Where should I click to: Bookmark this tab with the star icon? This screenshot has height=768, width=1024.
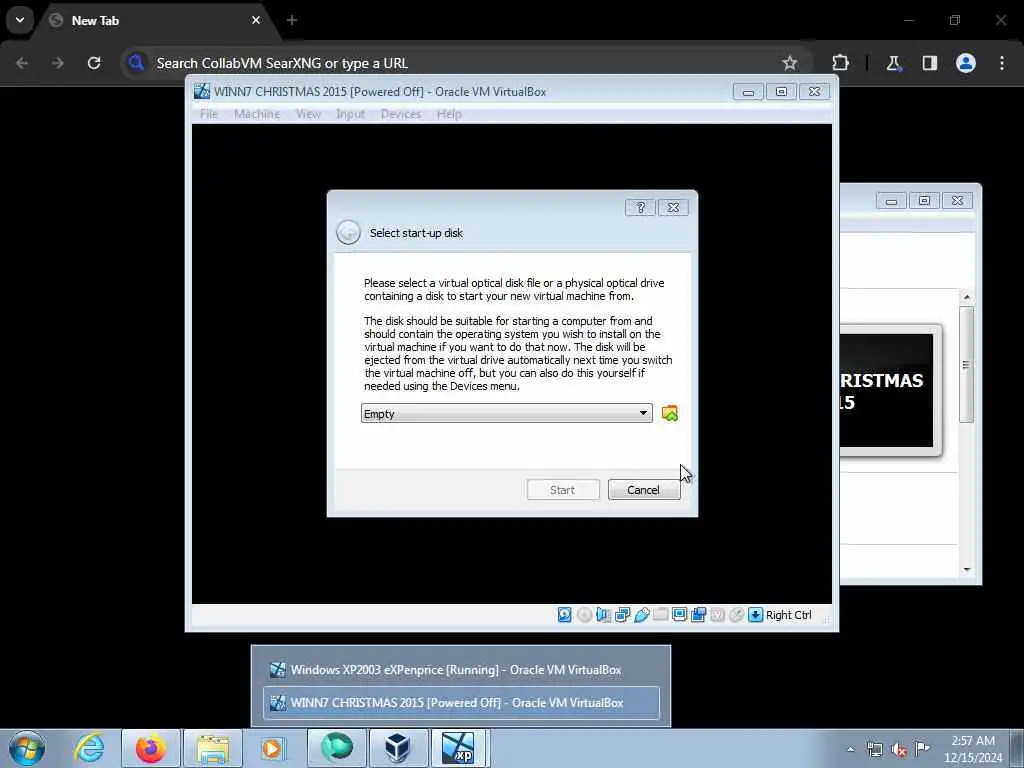pos(790,63)
